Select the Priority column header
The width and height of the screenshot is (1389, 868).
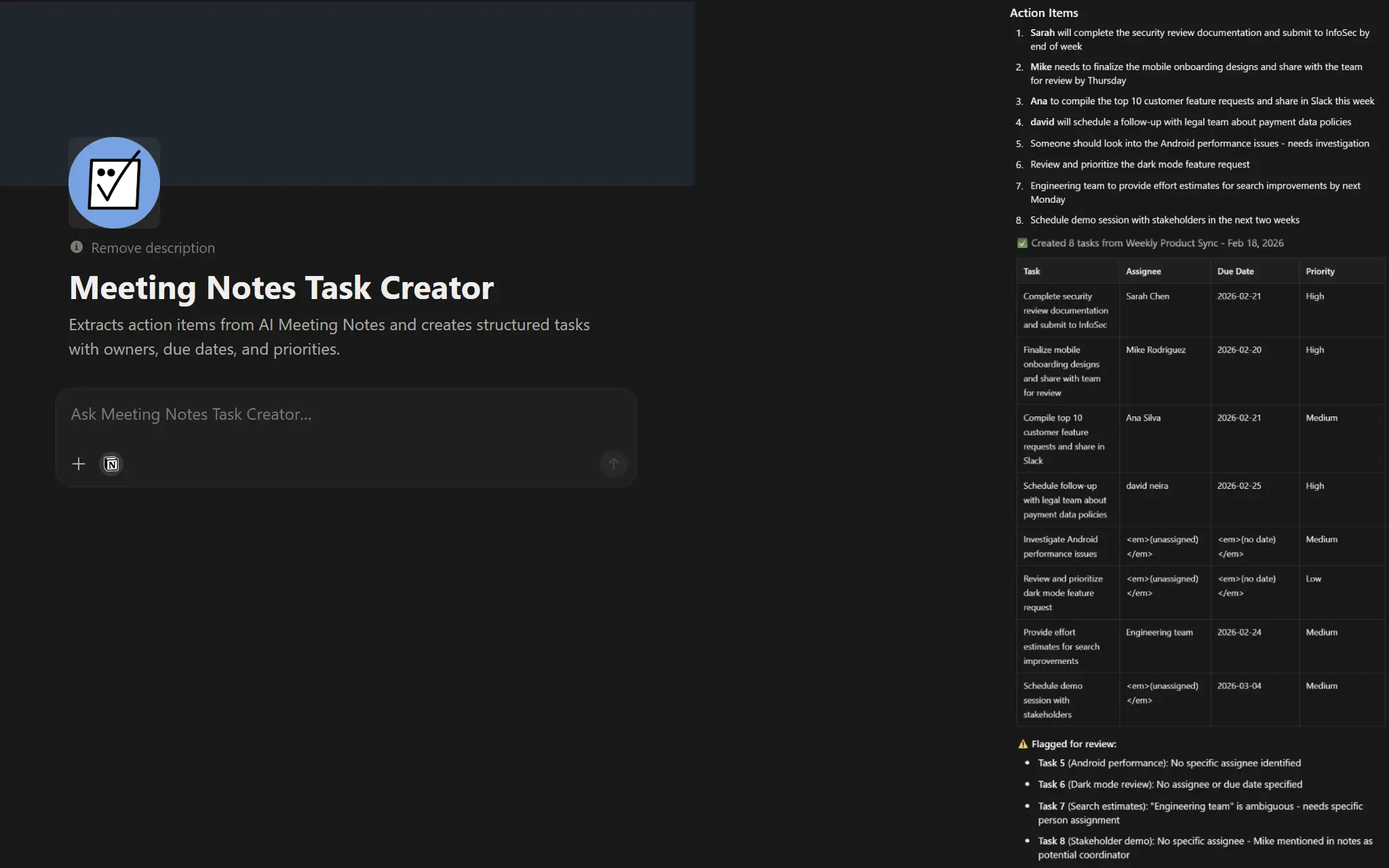1320,271
